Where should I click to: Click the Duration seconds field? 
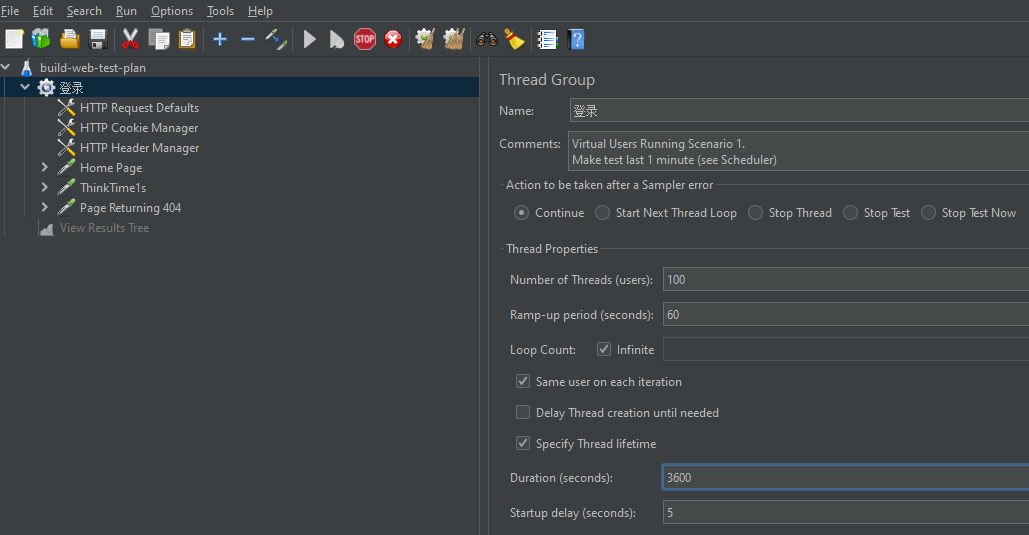click(x=846, y=477)
